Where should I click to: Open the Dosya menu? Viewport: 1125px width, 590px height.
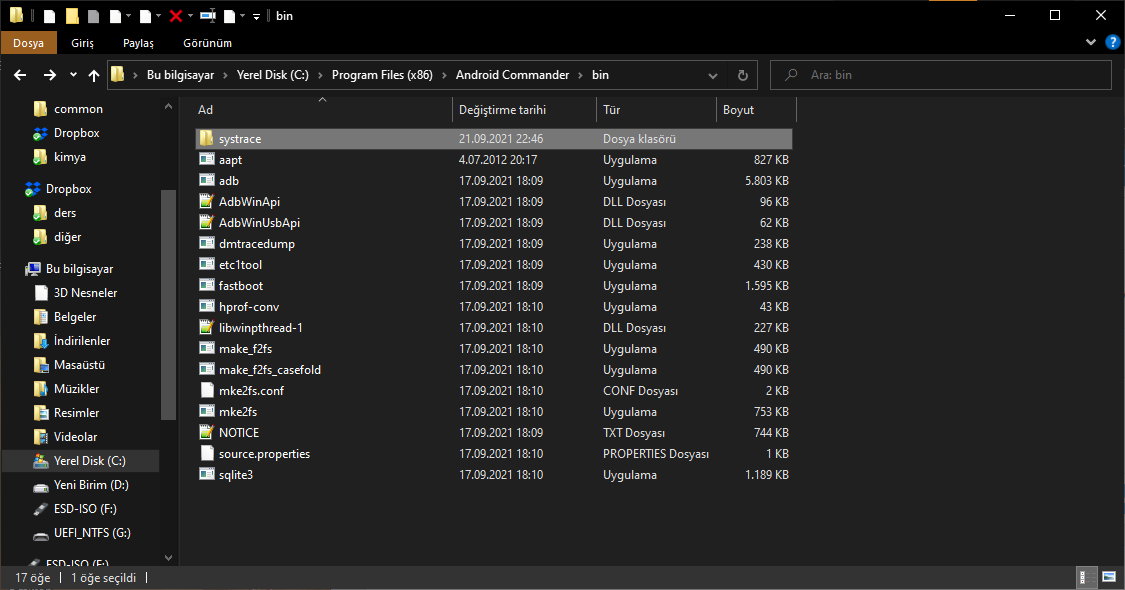coord(29,43)
